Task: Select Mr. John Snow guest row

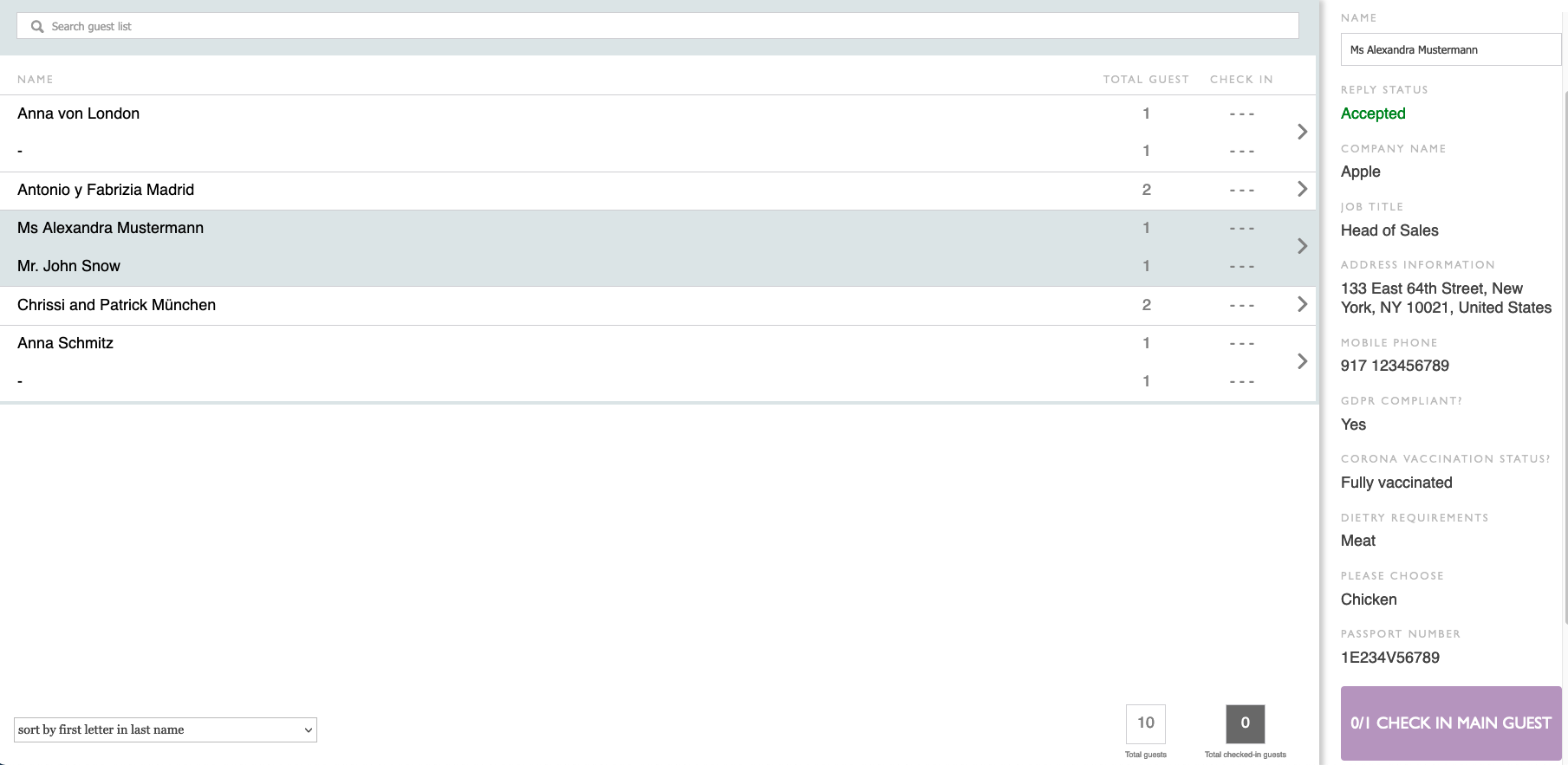Action: click(69, 266)
